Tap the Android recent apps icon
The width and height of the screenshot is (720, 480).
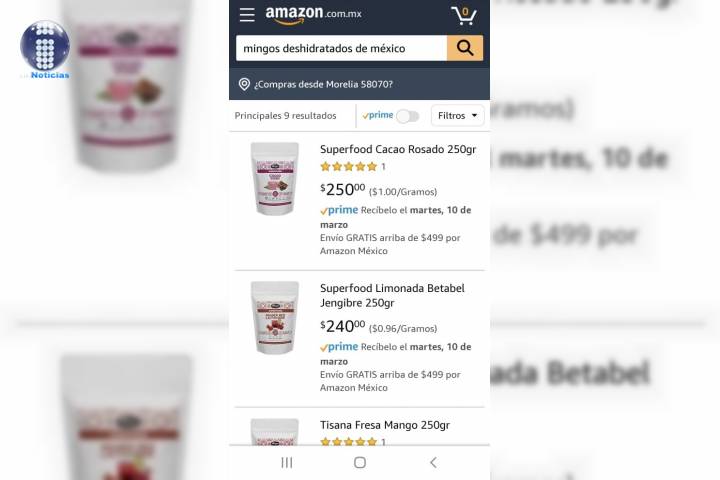(287, 463)
